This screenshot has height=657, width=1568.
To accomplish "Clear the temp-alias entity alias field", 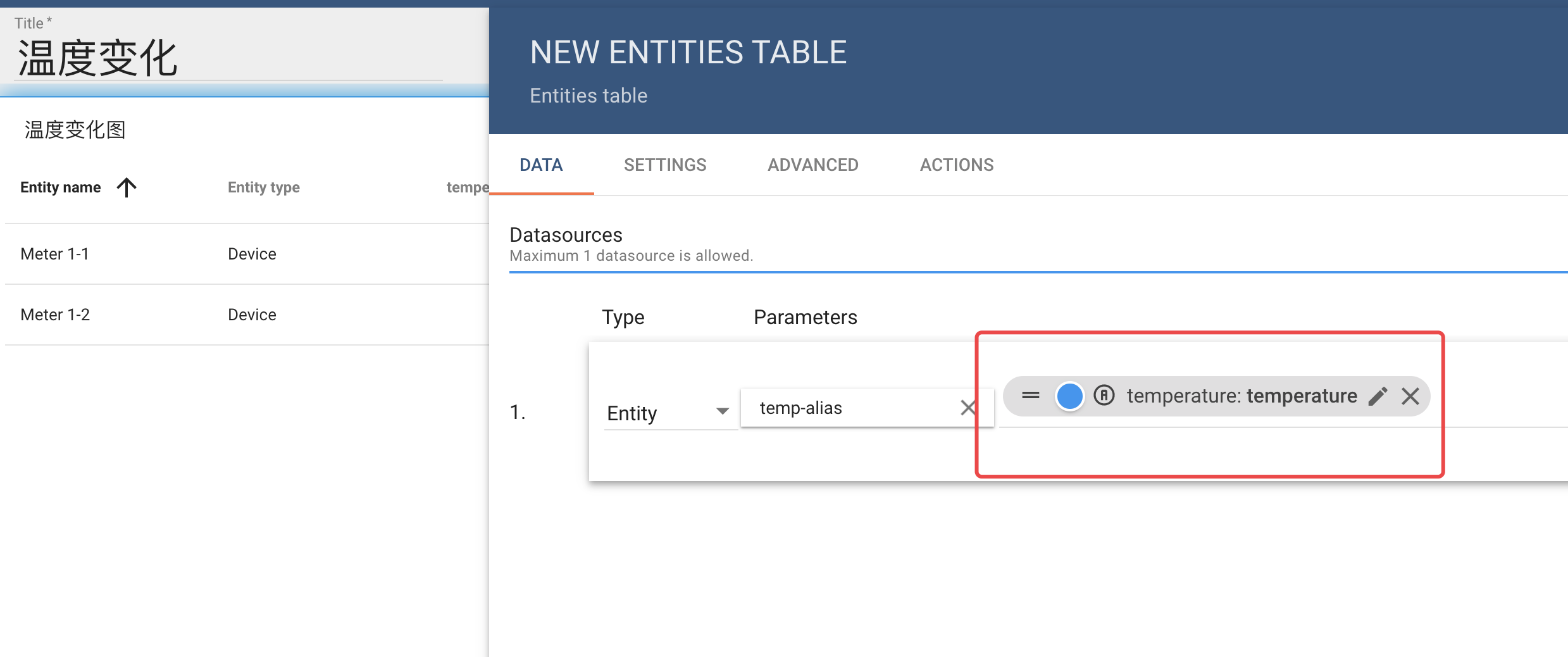I will [968, 408].
